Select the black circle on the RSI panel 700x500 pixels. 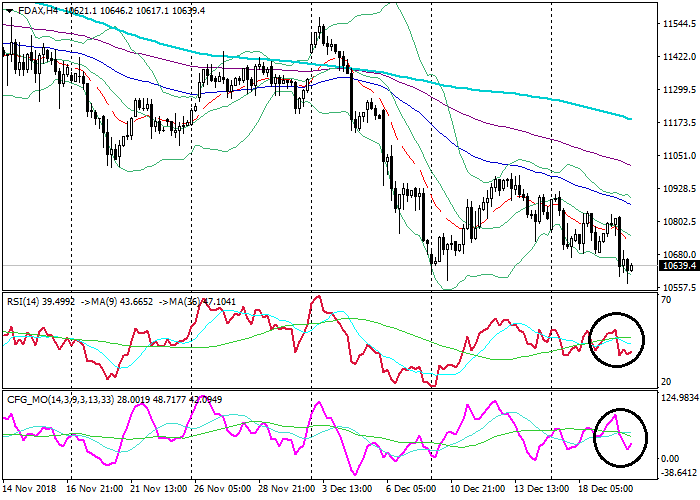point(617,339)
